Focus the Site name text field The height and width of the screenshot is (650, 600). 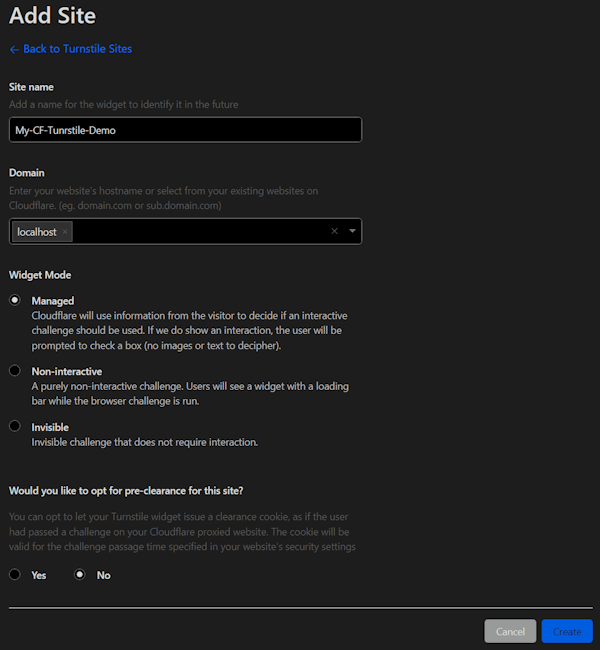(x=185, y=130)
